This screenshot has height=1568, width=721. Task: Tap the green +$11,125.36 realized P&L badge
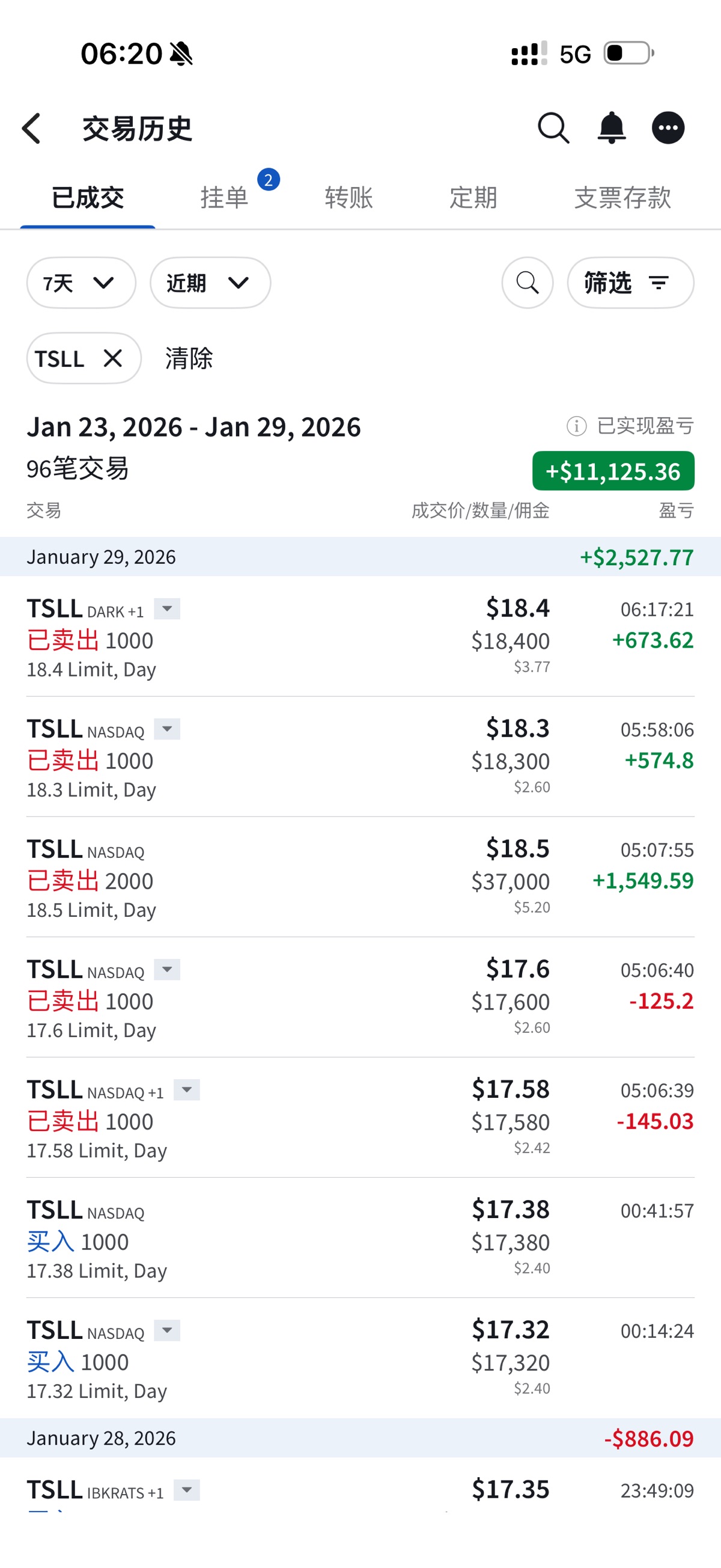click(613, 471)
